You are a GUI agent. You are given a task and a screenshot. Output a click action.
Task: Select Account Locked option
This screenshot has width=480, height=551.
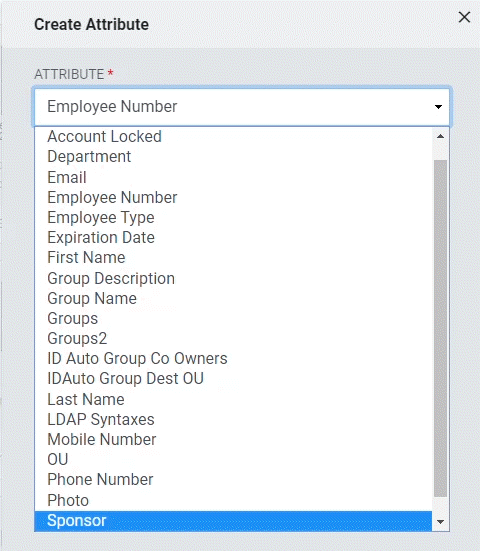click(233, 136)
